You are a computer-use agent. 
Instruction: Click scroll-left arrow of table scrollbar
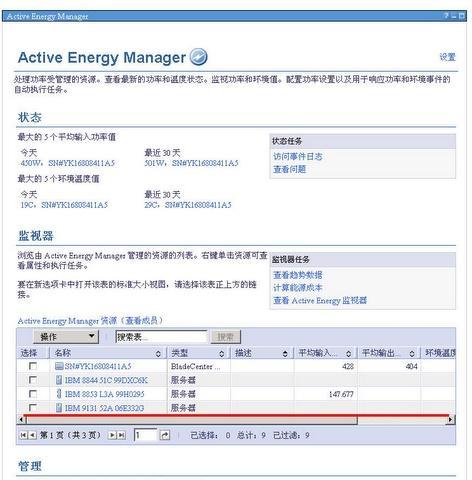[x=21, y=419]
